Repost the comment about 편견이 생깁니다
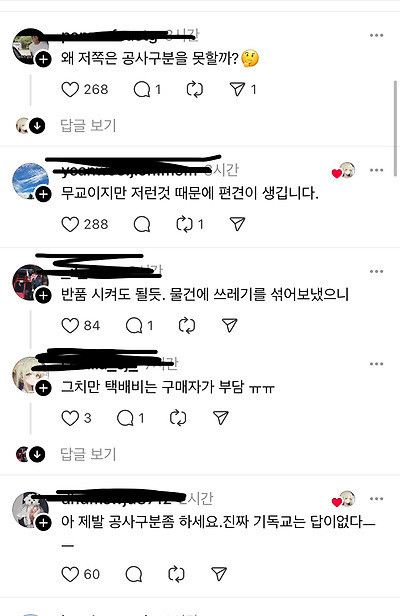Viewport: 400px width, 616px height. pyautogui.click(x=184, y=224)
